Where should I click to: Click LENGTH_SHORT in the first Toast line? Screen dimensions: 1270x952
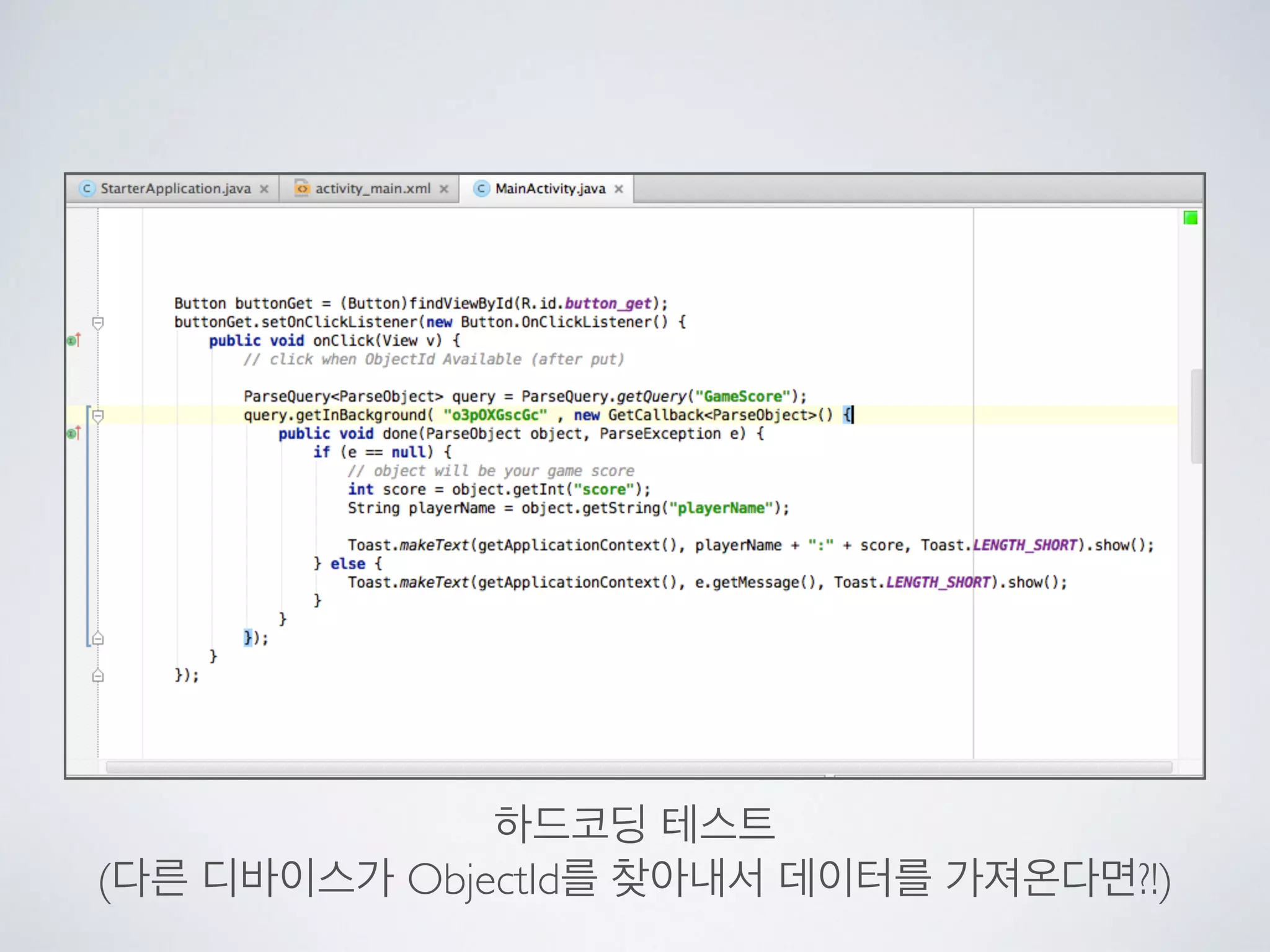pos(1025,545)
